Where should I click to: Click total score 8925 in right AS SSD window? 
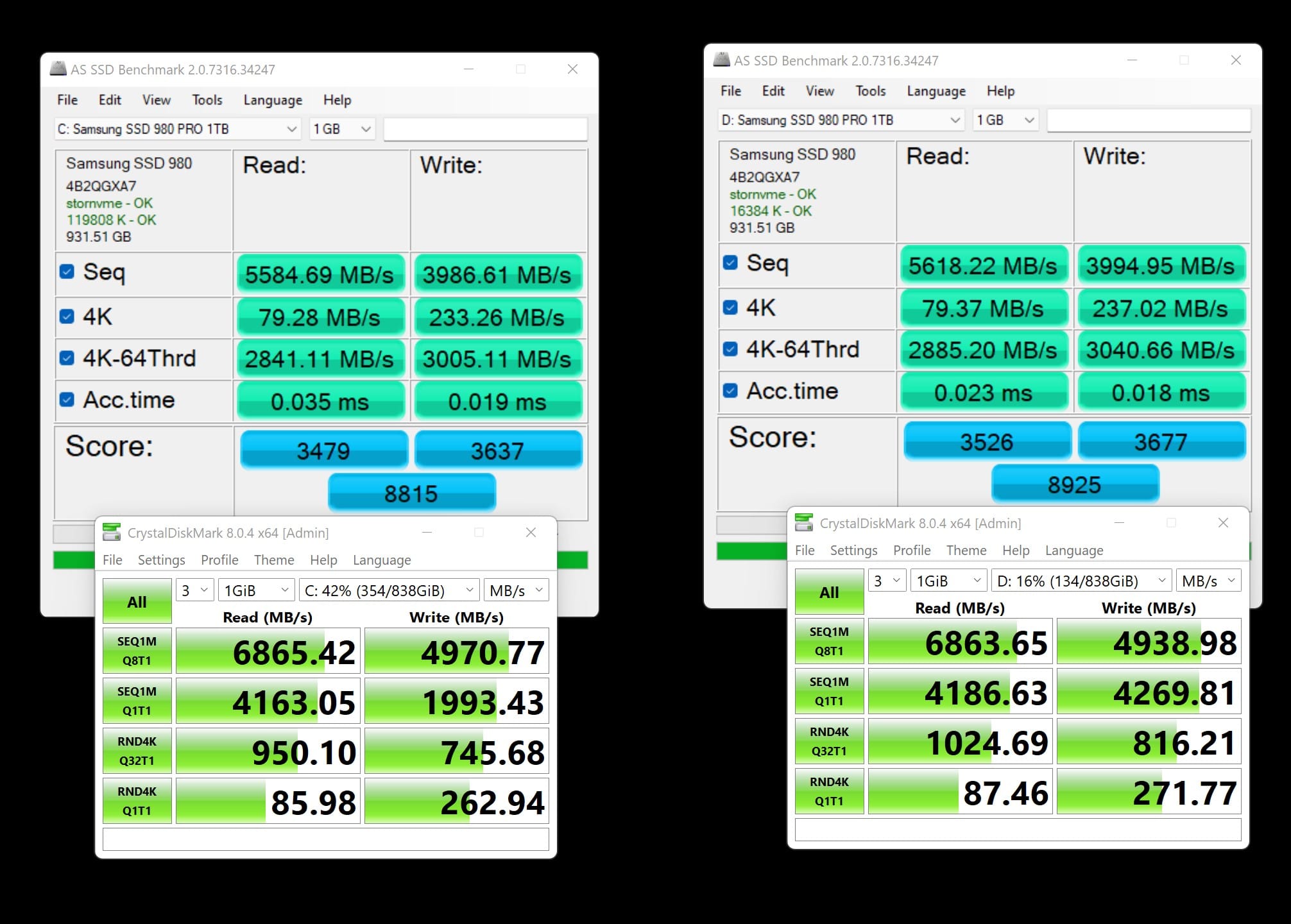point(1075,484)
